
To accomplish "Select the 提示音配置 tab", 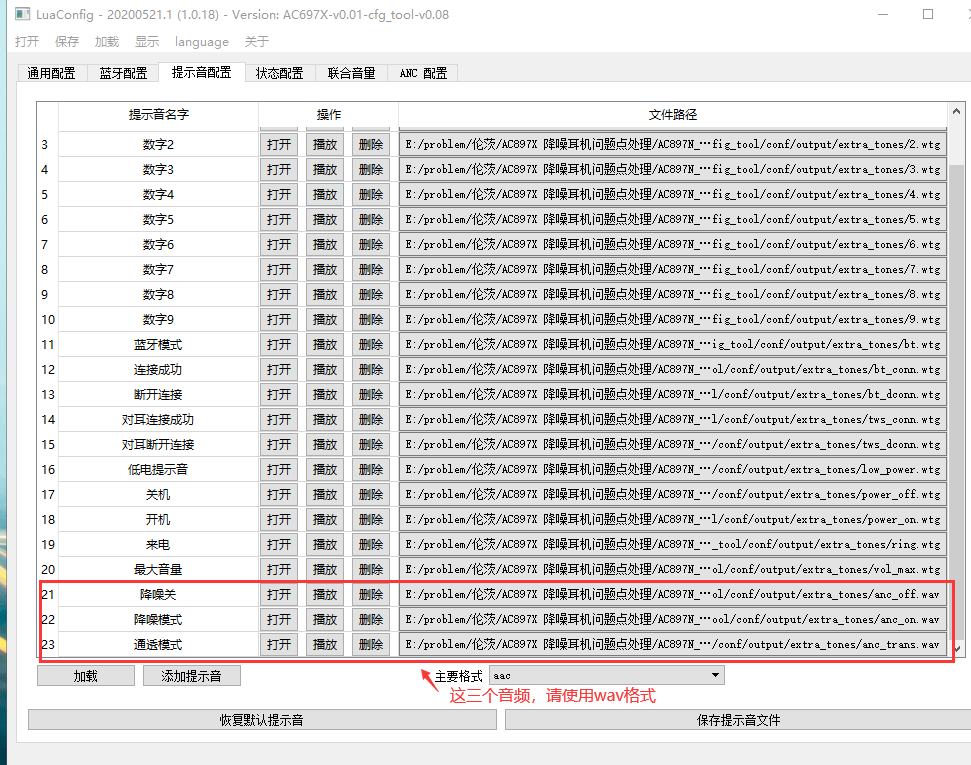I will tap(201, 72).
